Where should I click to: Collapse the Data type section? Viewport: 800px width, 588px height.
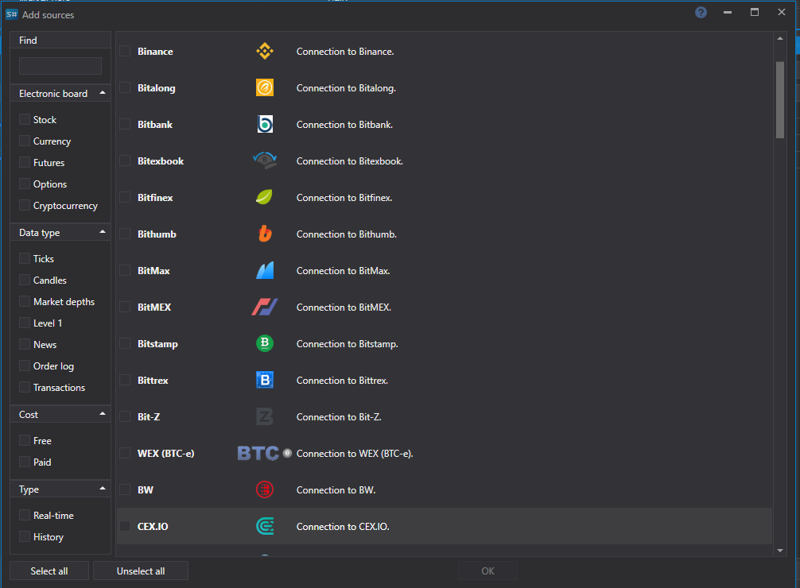(102, 232)
